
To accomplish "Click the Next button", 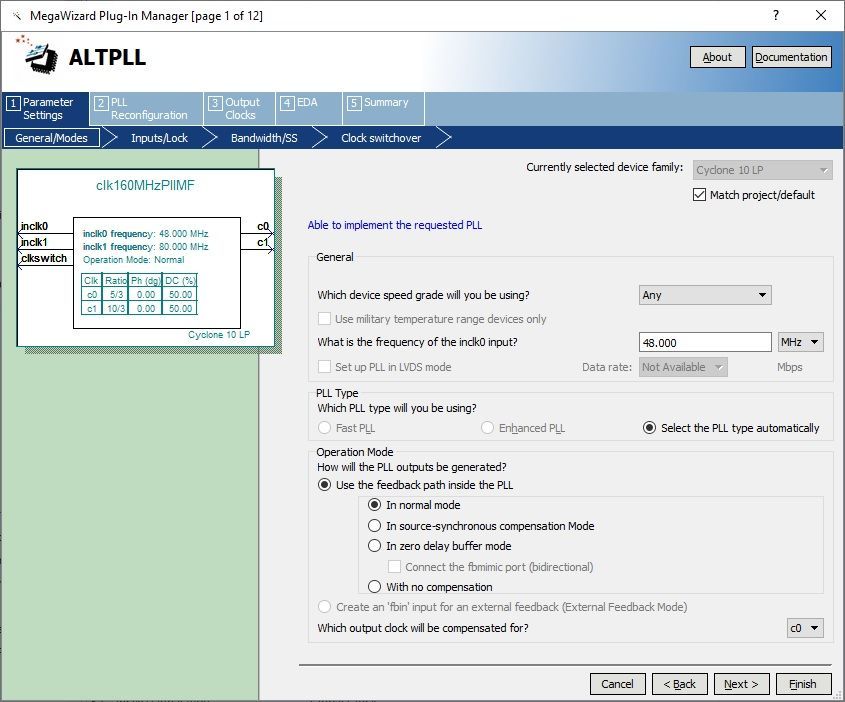I will pos(742,684).
